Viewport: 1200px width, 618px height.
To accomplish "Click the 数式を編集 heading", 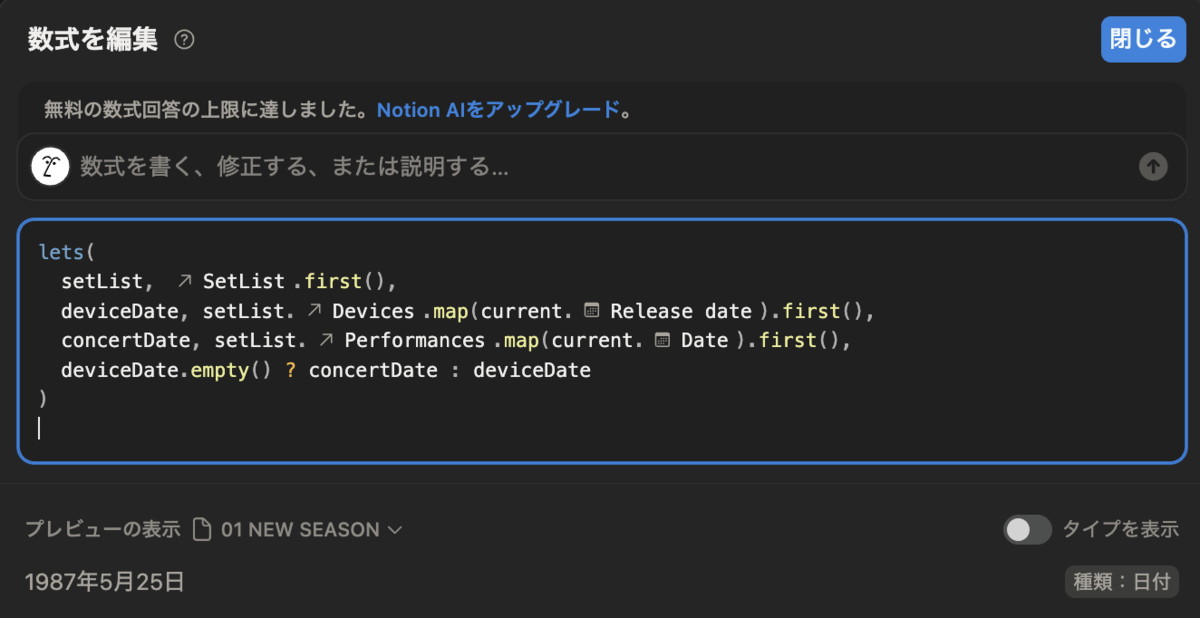I will (x=93, y=40).
